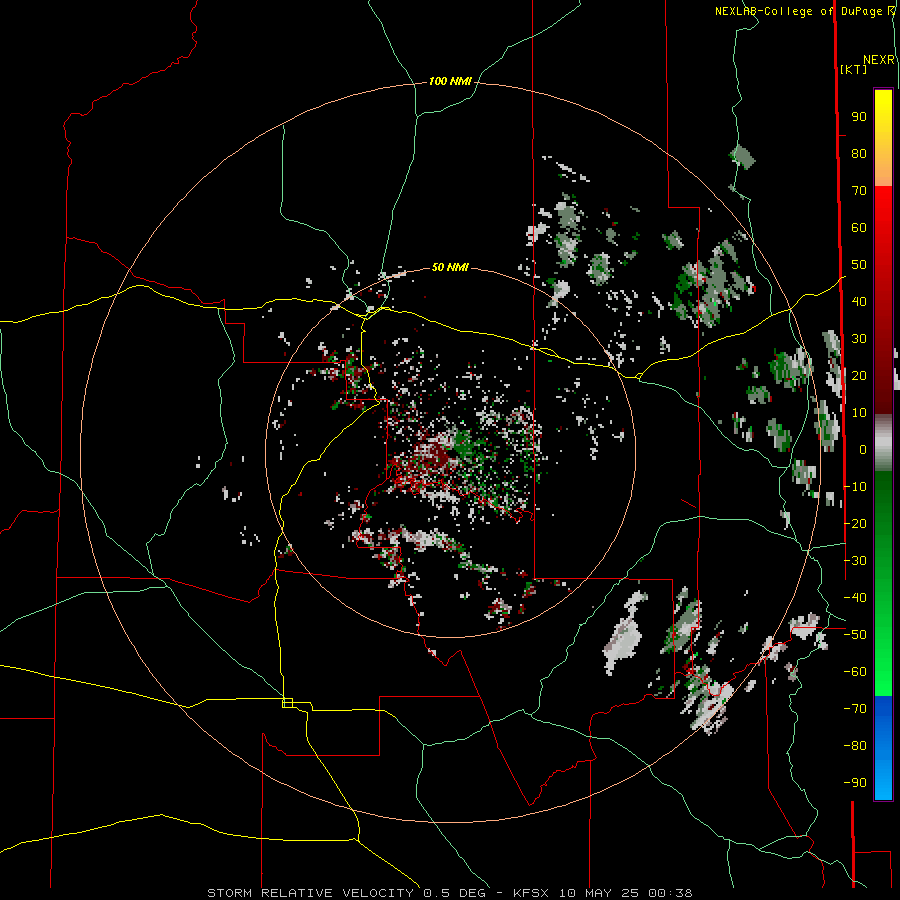Select the 80 value on velocity scale
Viewport: 900px width, 900px height.
859,154
